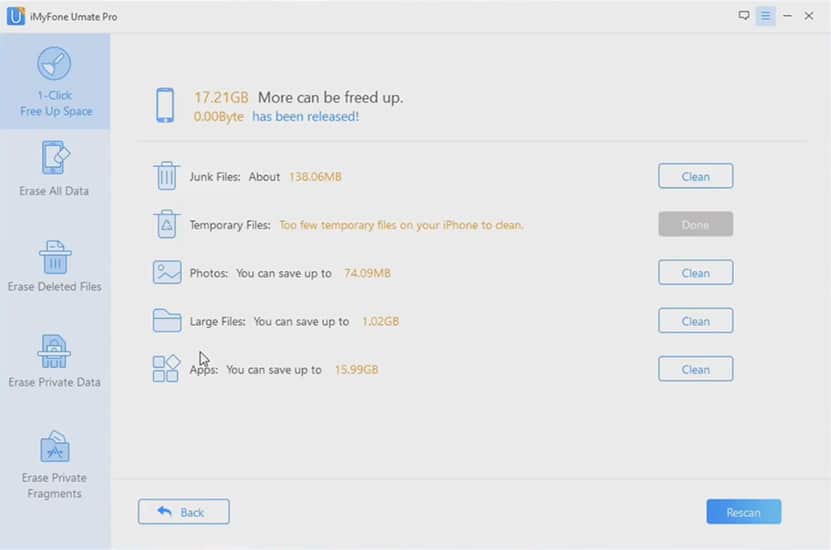Viewport: 831px width, 550px height.
Task: Click the 'Large Files:' label
Action: click(217, 321)
